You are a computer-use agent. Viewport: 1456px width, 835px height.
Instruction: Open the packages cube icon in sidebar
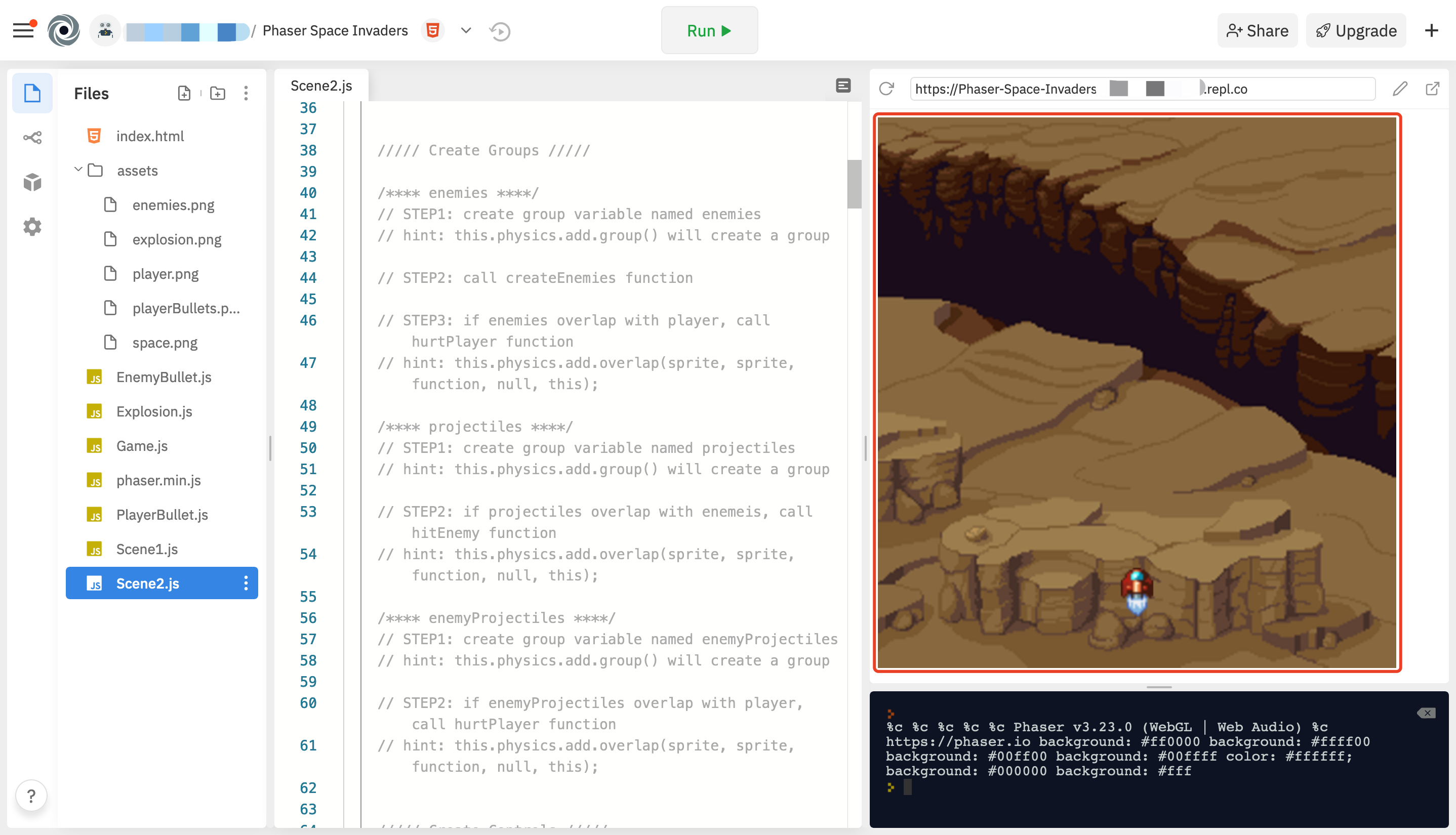(32, 182)
